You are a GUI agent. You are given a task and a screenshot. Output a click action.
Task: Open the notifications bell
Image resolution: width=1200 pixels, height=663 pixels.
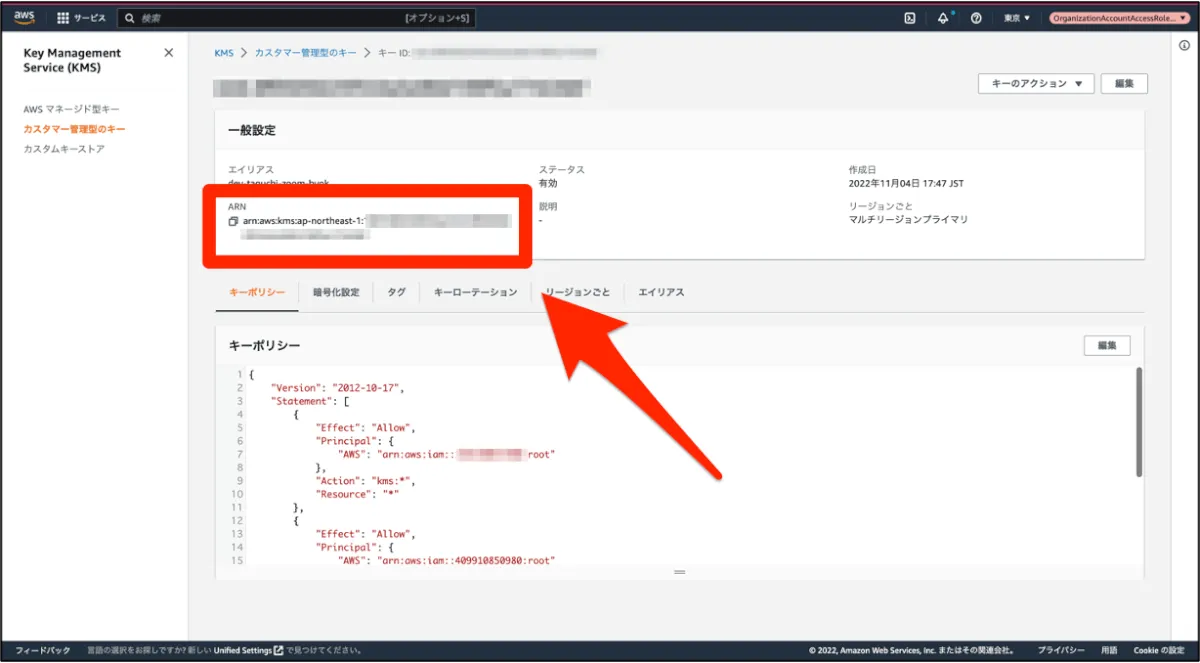tap(942, 18)
